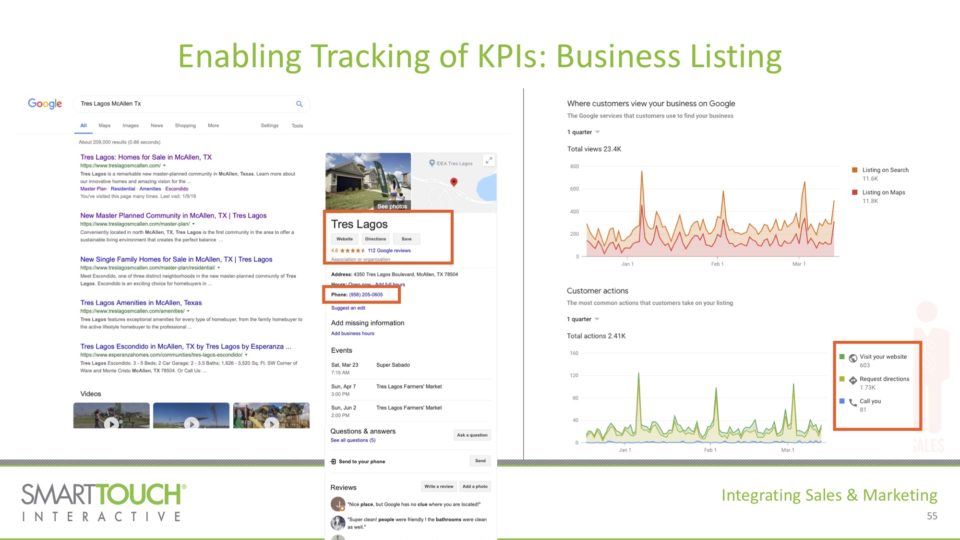Click the Save button in Tres Lagos card
The image size is (960, 540).
point(407,239)
